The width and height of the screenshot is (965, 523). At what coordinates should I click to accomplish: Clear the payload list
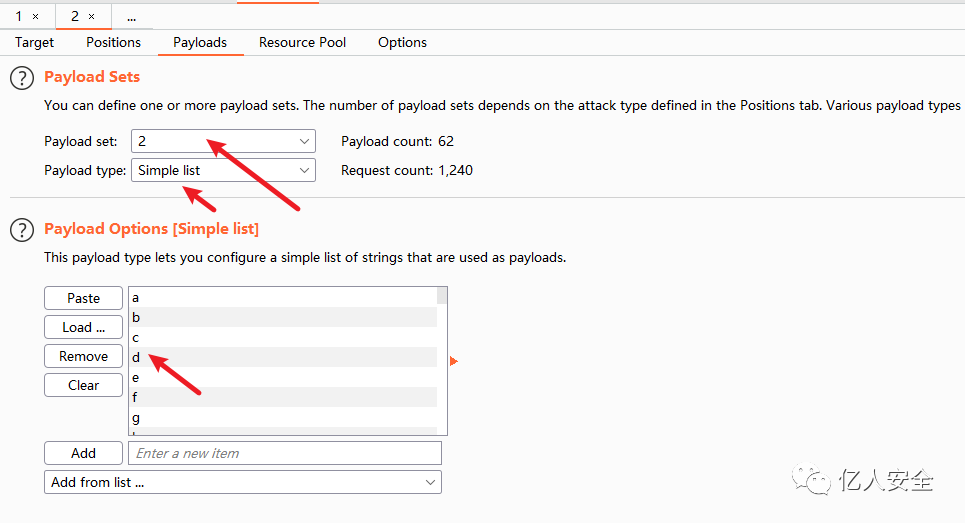[x=84, y=385]
